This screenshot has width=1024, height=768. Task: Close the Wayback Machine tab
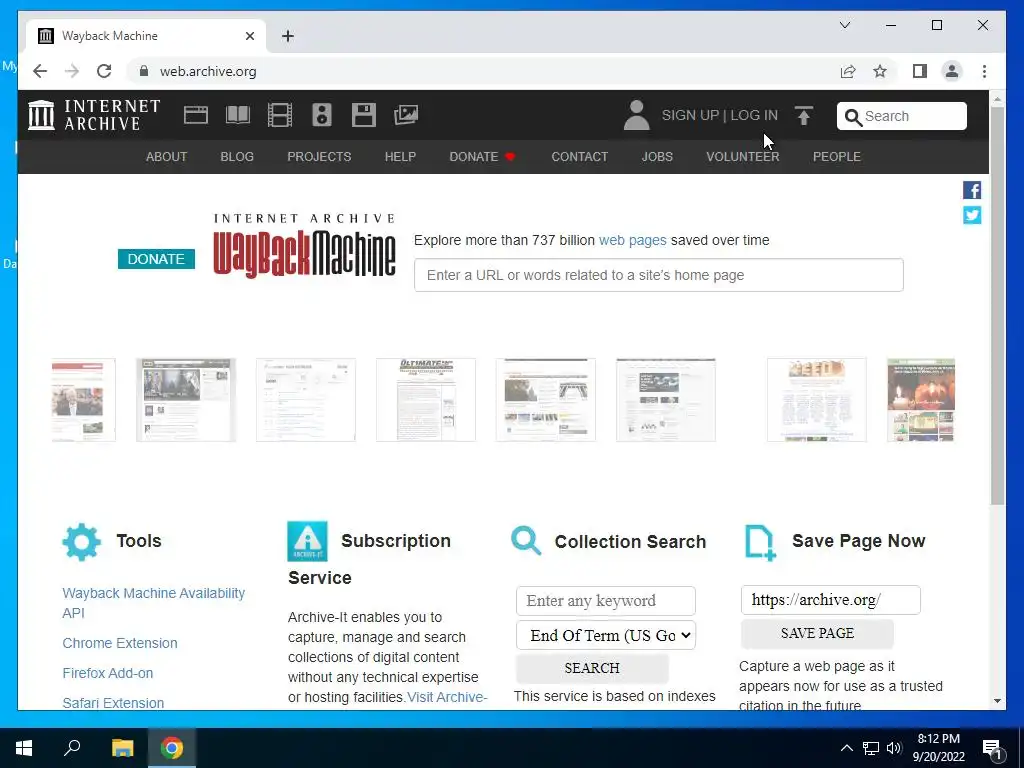coord(249,36)
